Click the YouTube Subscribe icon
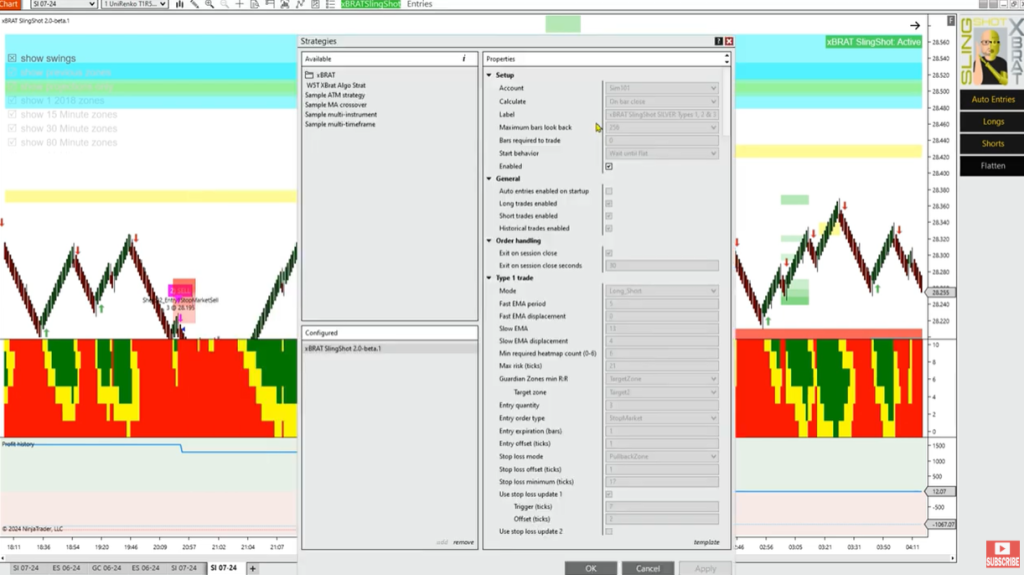The height and width of the screenshot is (575, 1024). pyautogui.click(x=1002, y=553)
